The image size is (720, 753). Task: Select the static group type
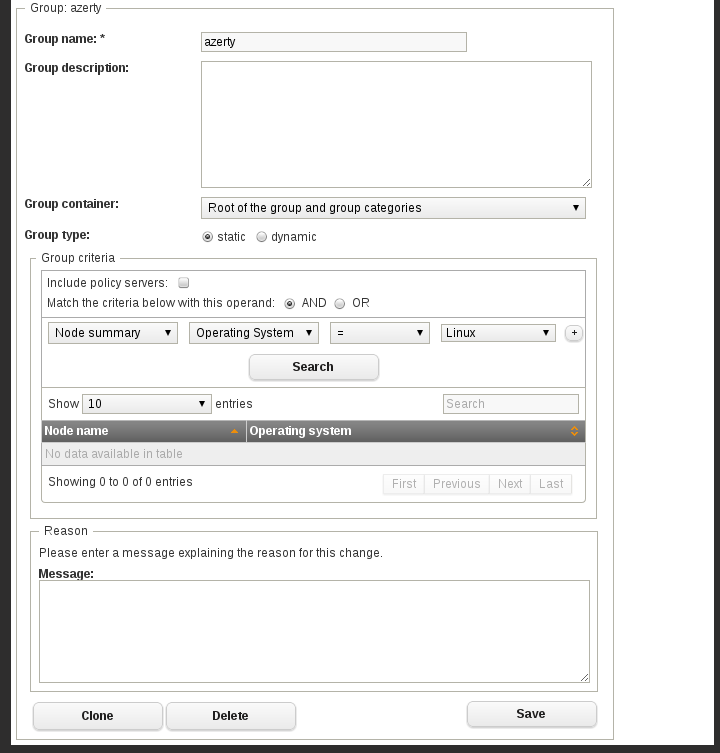207,237
